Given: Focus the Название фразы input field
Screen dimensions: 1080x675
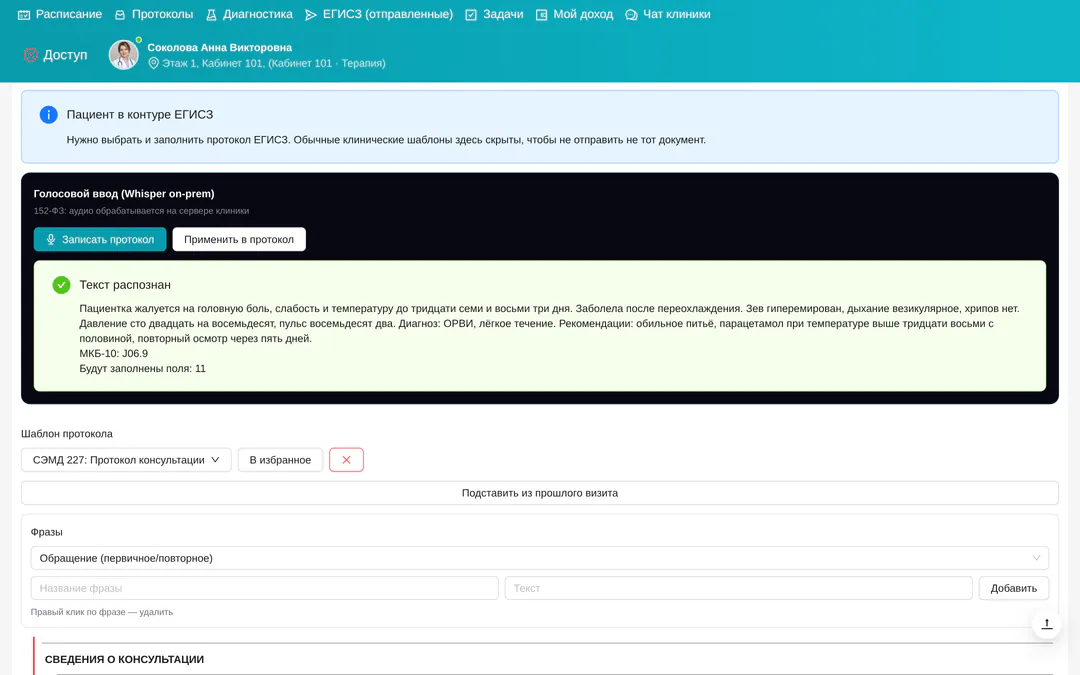Looking at the screenshot, I should tap(264, 588).
